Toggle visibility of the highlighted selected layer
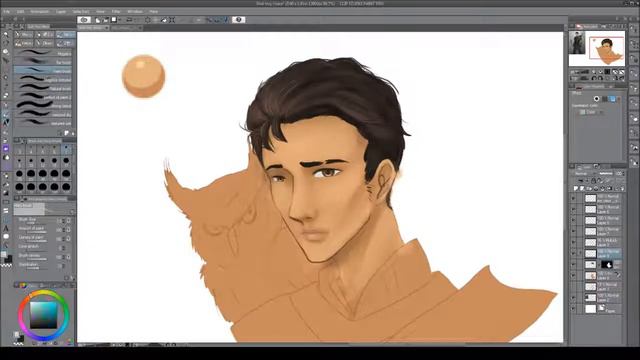This screenshot has height=360, width=640. tap(573, 253)
